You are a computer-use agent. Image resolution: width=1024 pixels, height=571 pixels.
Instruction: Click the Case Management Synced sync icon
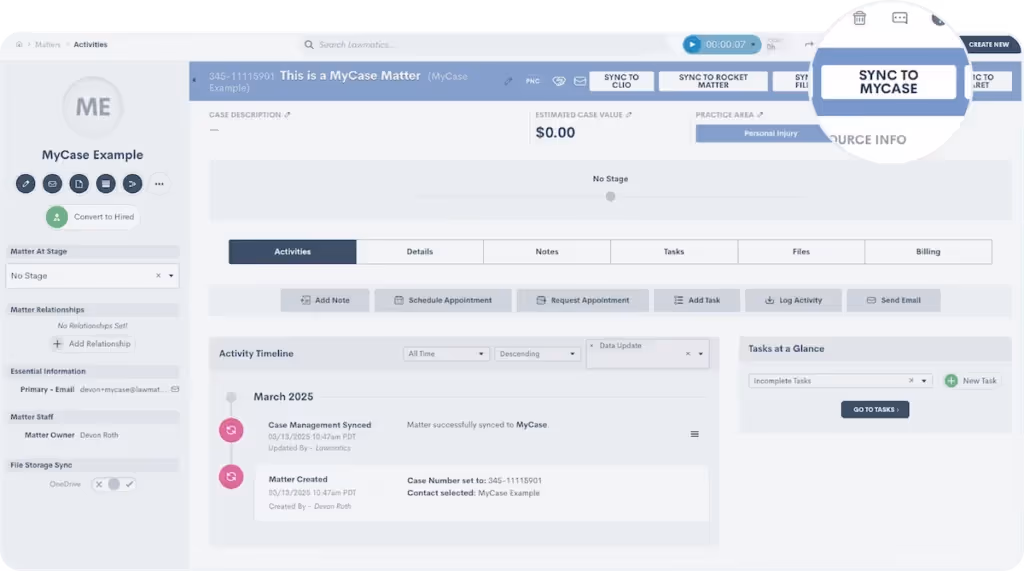(x=231, y=430)
